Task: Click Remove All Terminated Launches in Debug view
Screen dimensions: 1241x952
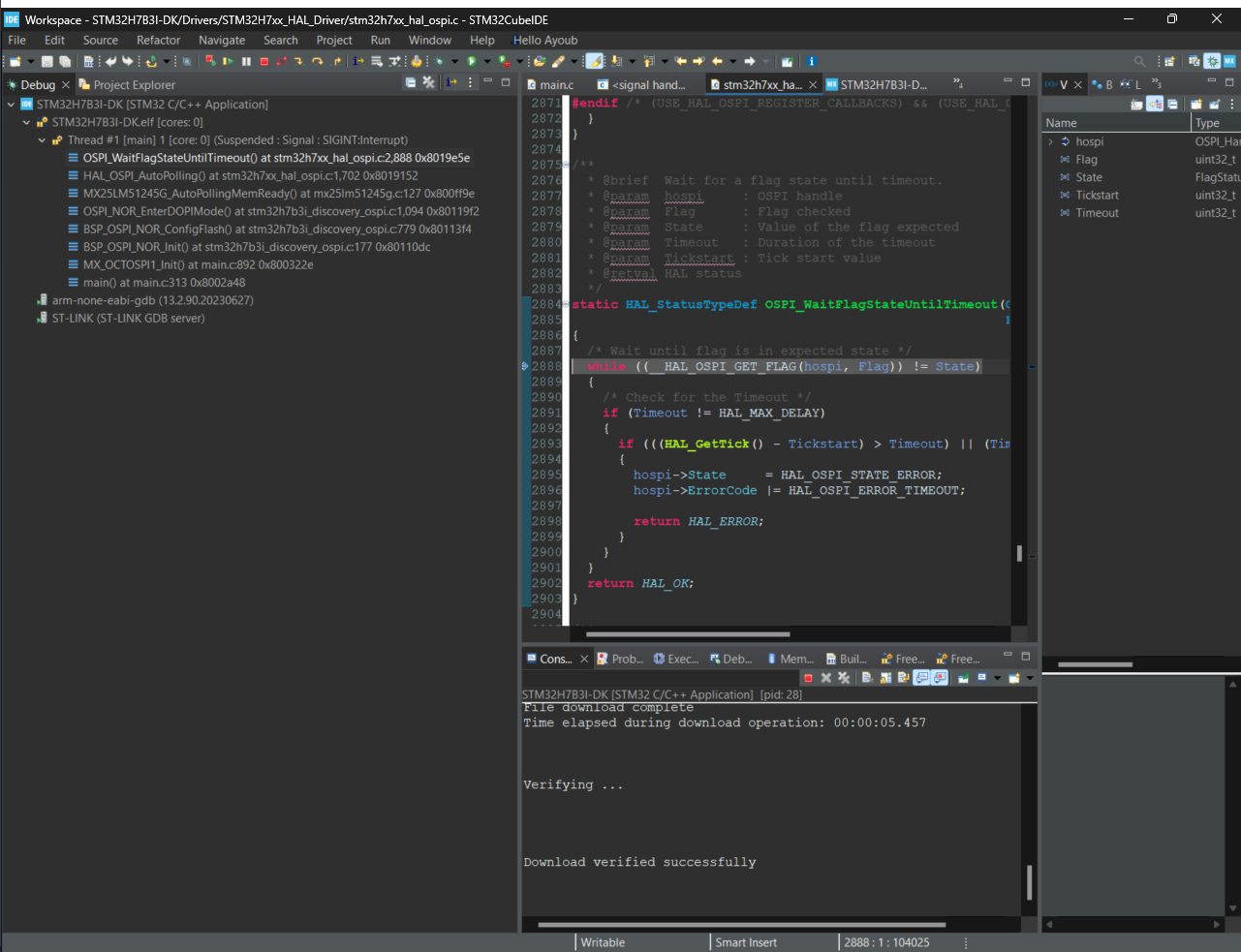Action: [x=428, y=83]
